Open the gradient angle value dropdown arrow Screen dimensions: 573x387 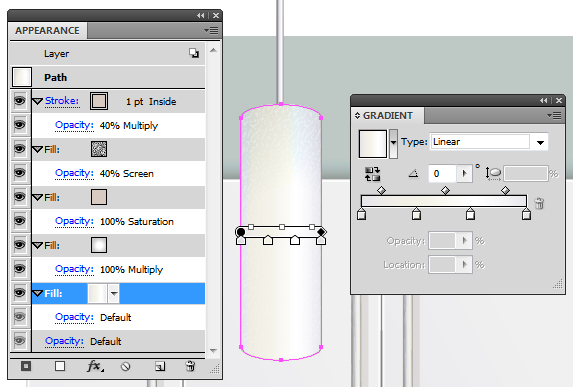[x=464, y=173]
